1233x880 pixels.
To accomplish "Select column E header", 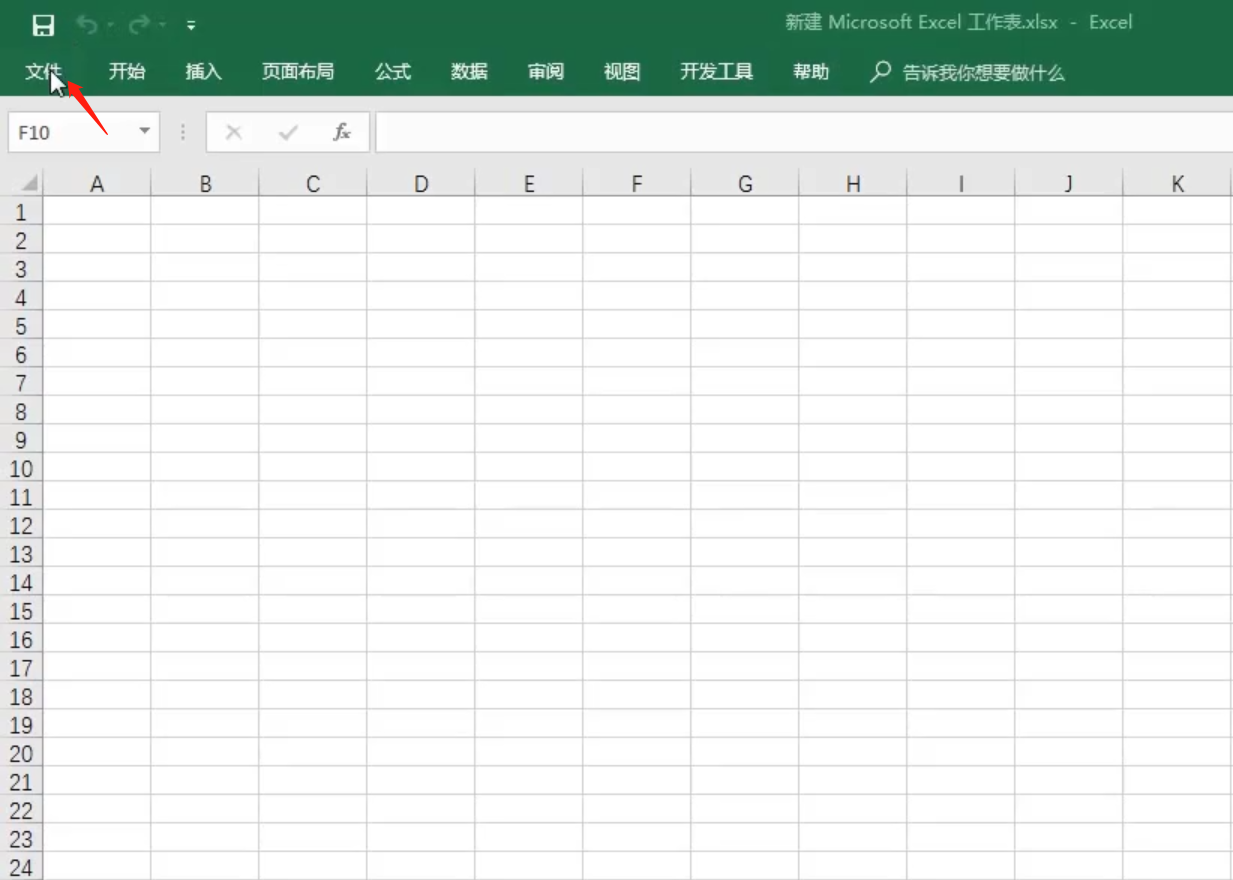I will tap(529, 183).
